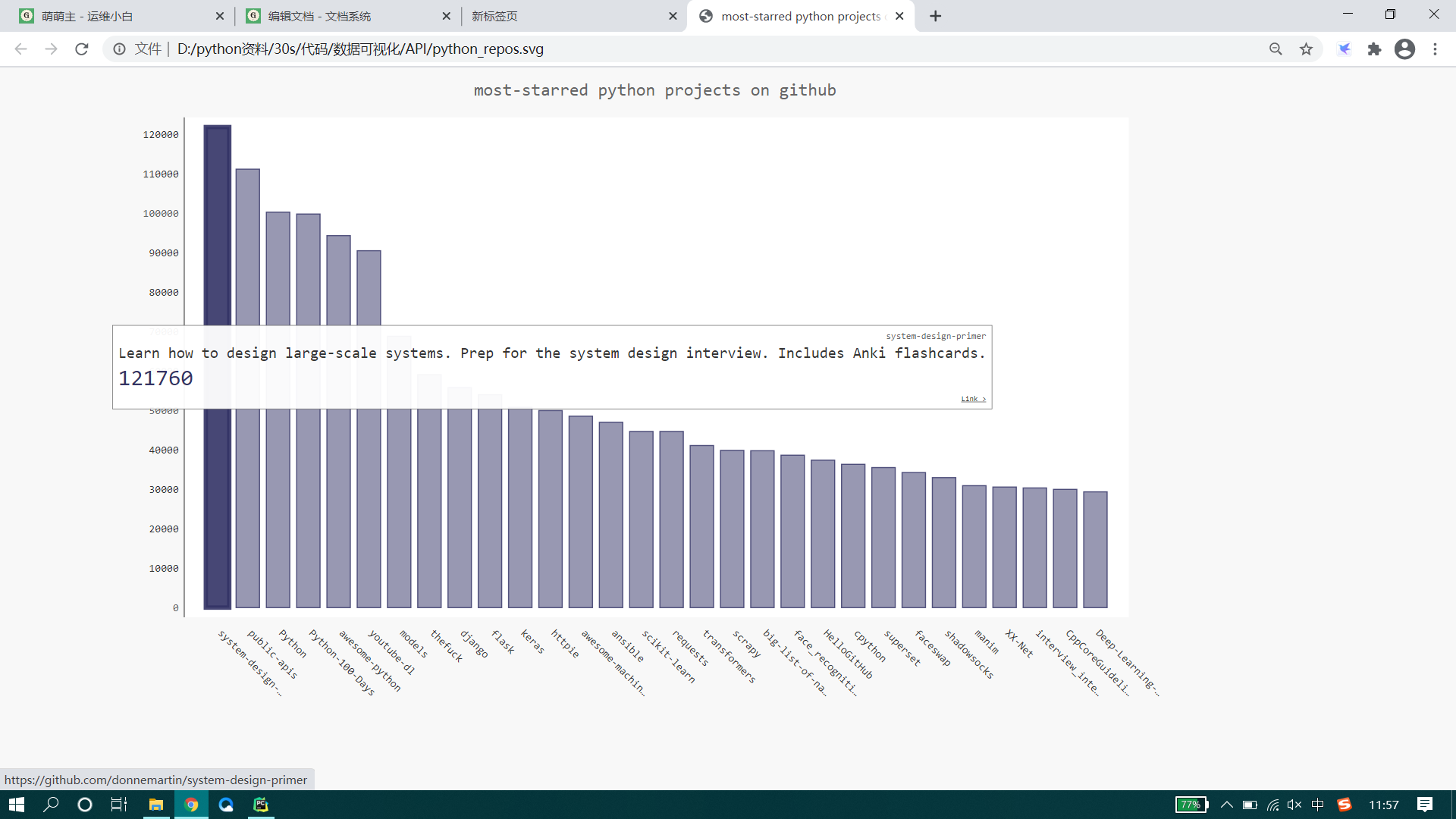Click the shadowsocks x-axis label
The height and width of the screenshot is (819, 1456).
969,654
